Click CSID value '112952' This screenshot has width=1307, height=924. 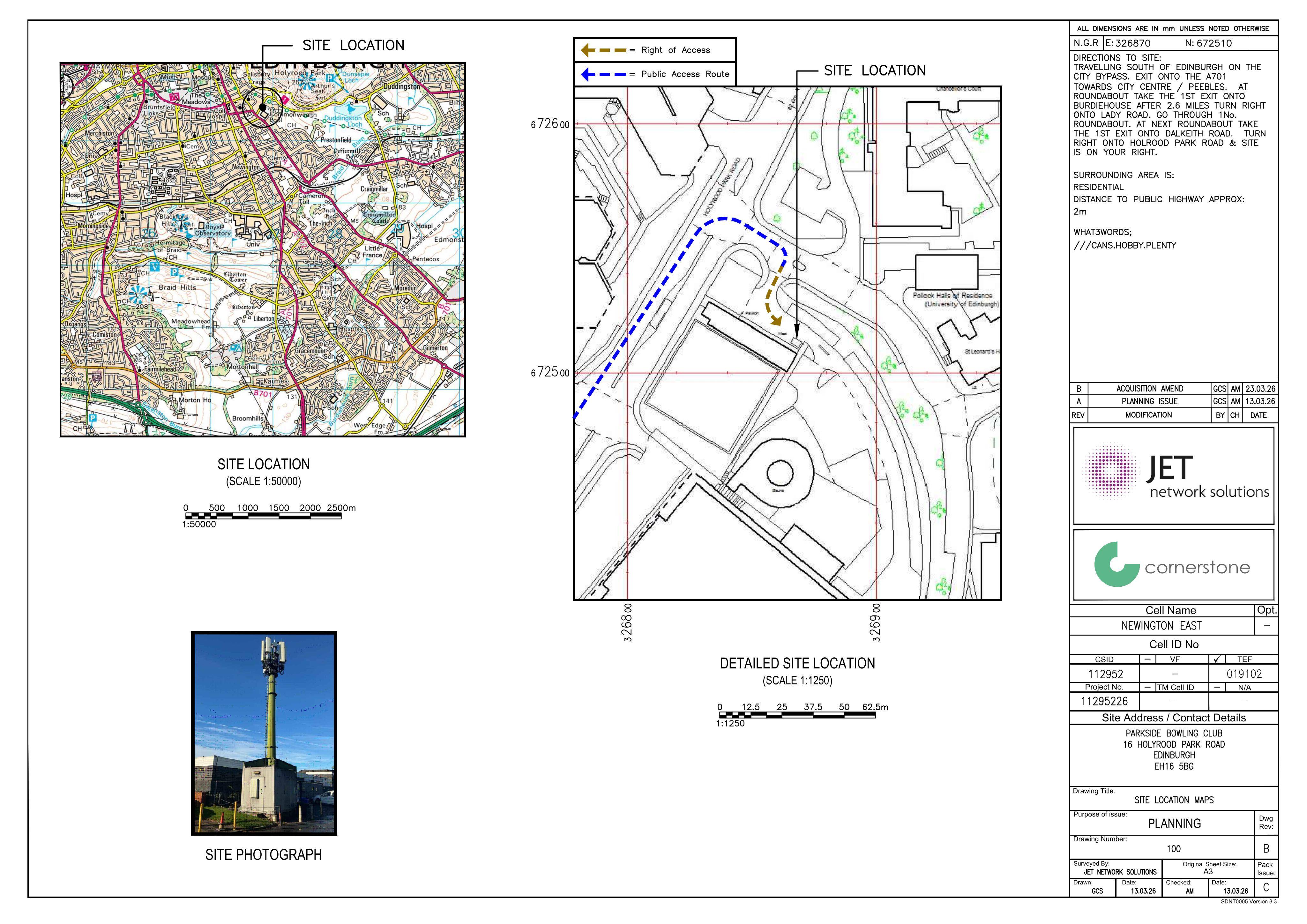click(1105, 674)
